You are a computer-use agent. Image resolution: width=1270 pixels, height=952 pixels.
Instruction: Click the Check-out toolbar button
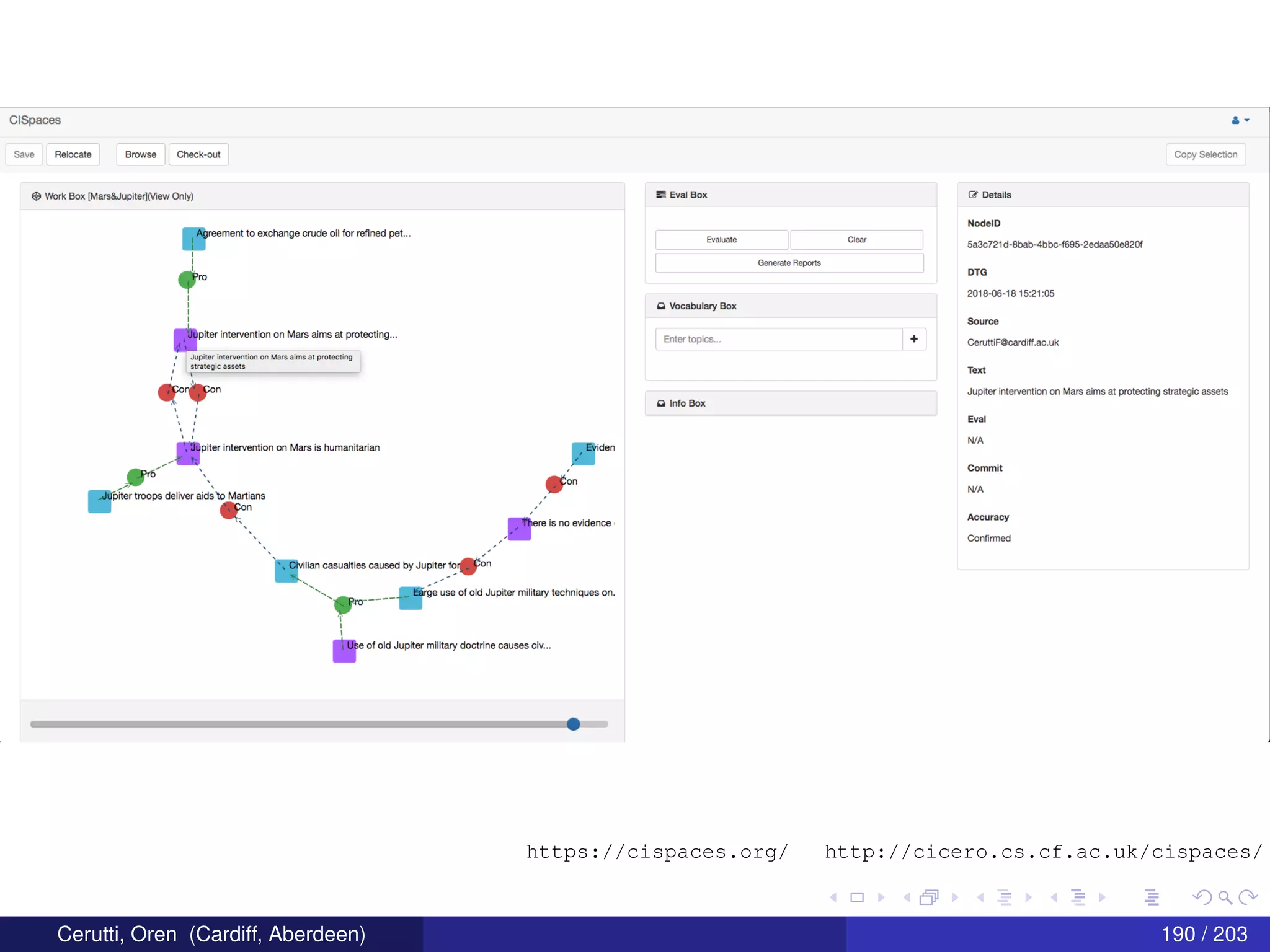(x=198, y=154)
